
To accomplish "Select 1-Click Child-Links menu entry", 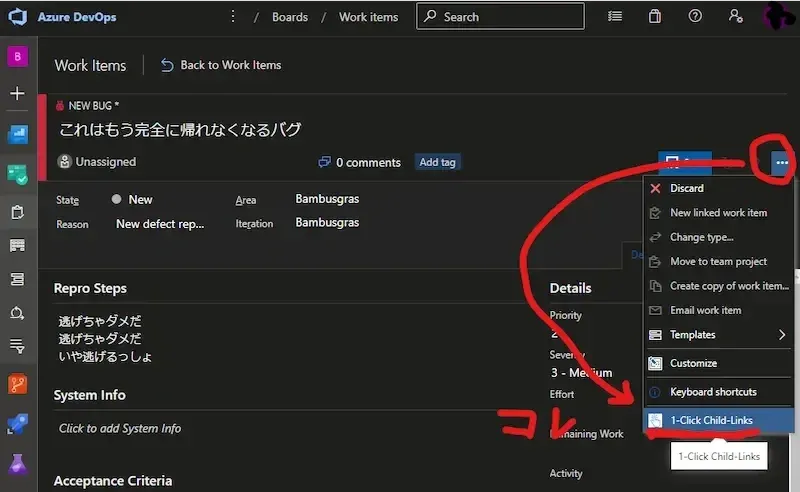I will [x=711, y=420].
